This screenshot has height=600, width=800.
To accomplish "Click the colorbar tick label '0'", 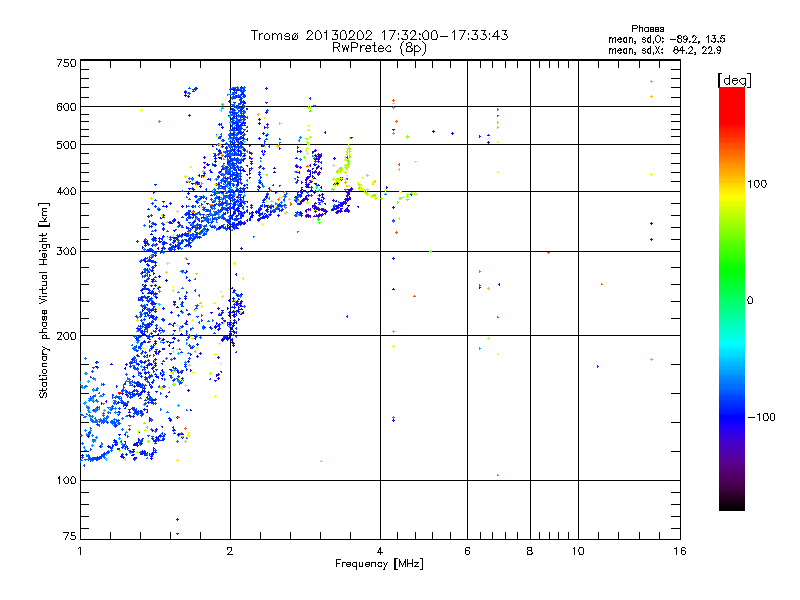I will click(x=749, y=301).
